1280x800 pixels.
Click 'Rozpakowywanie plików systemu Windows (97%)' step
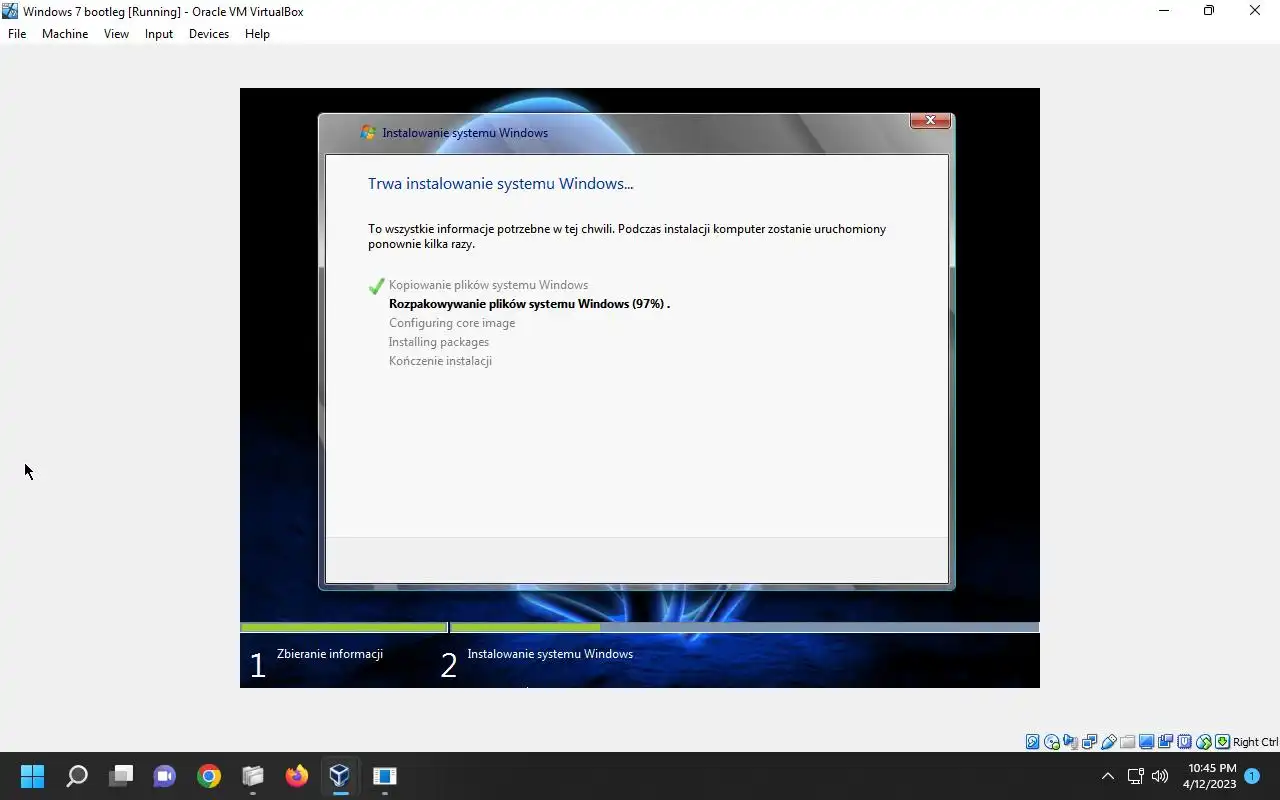529,304
